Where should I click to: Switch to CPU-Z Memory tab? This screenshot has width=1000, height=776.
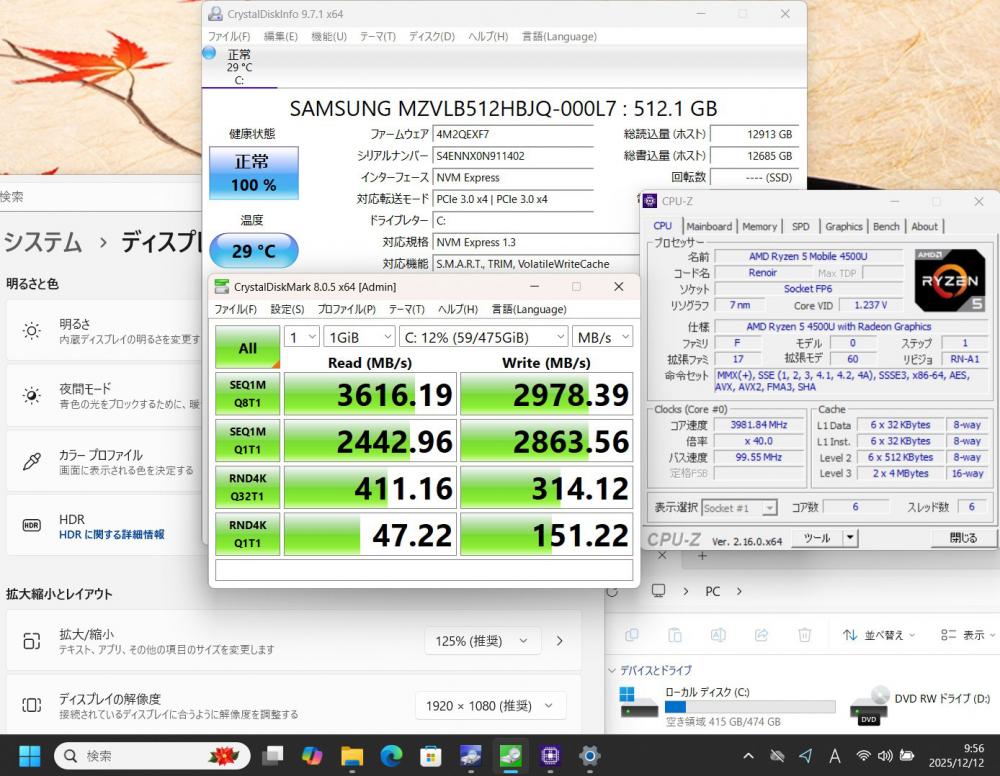(x=760, y=226)
